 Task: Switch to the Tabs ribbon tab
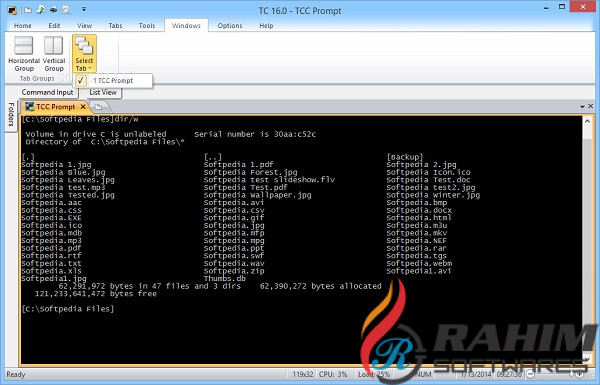point(115,26)
